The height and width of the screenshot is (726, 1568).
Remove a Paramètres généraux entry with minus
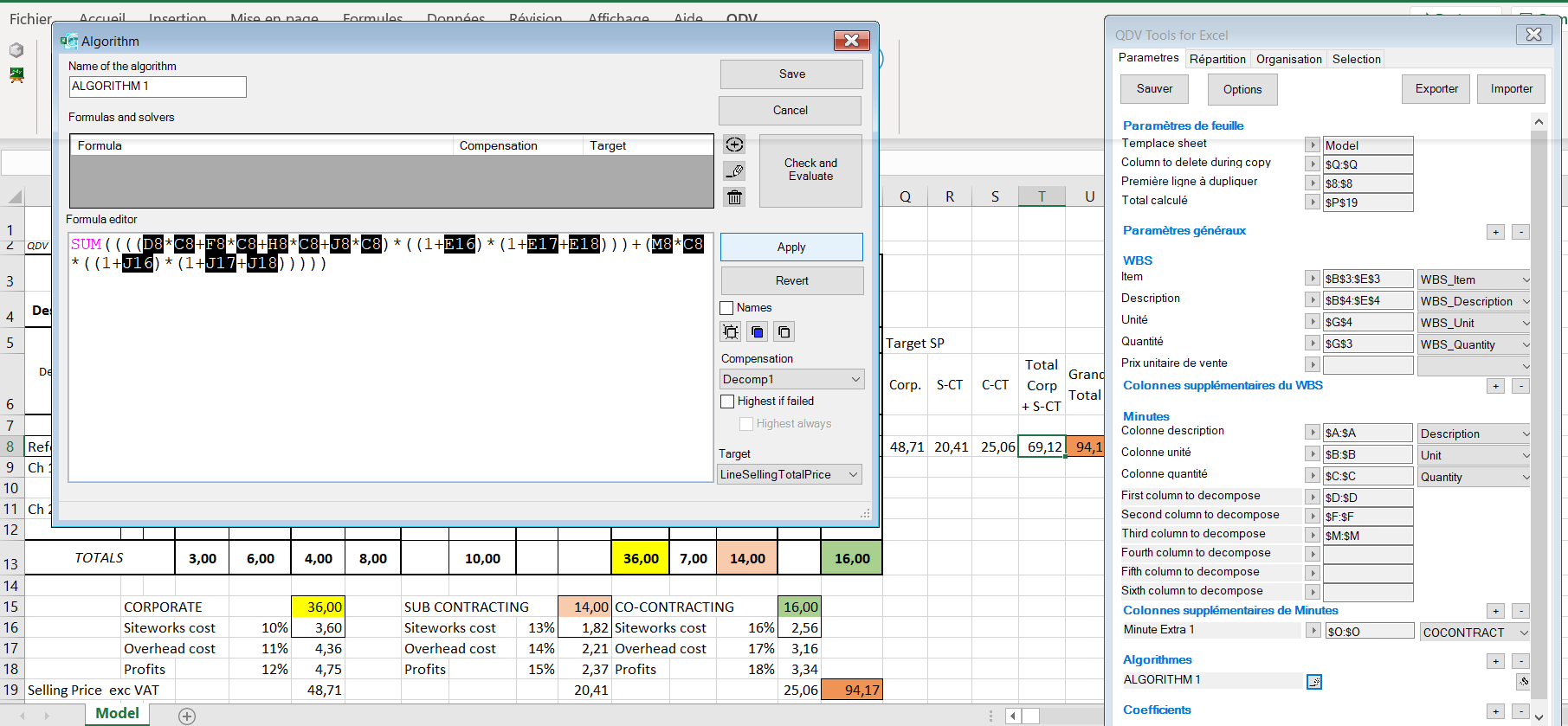[x=1520, y=232]
